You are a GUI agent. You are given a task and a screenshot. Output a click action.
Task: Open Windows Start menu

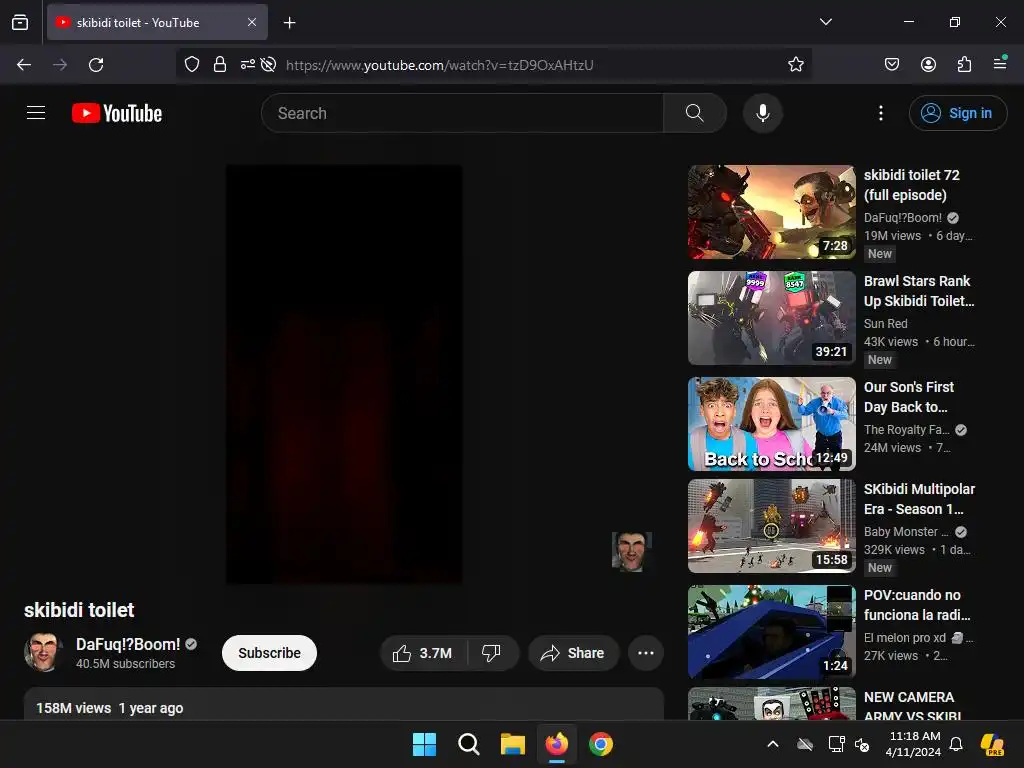[424, 744]
